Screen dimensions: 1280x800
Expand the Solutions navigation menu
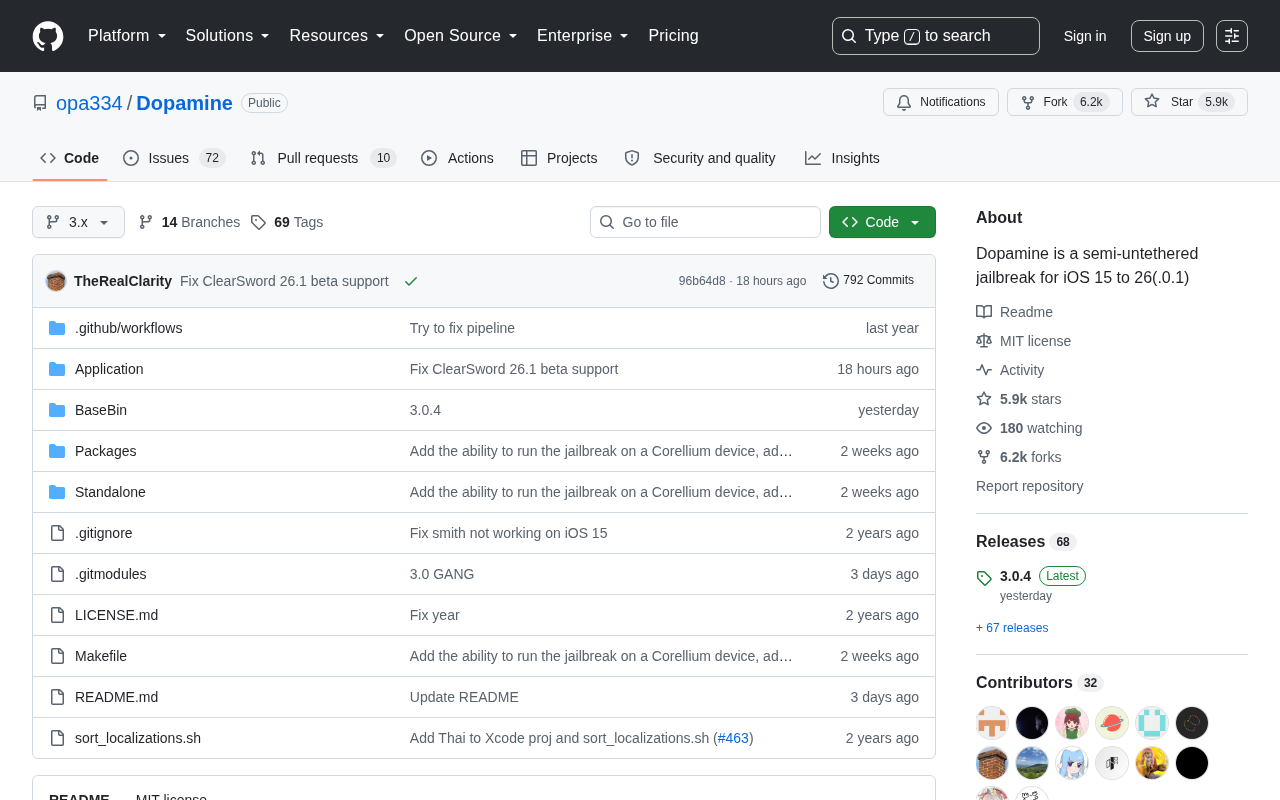coord(228,36)
